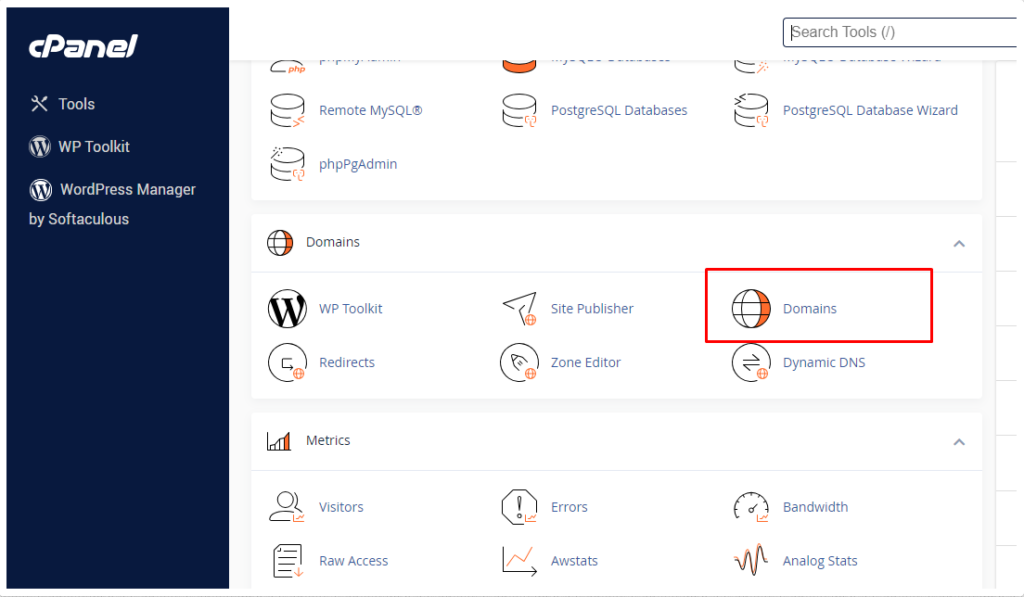Open the Redirects link

coord(347,363)
